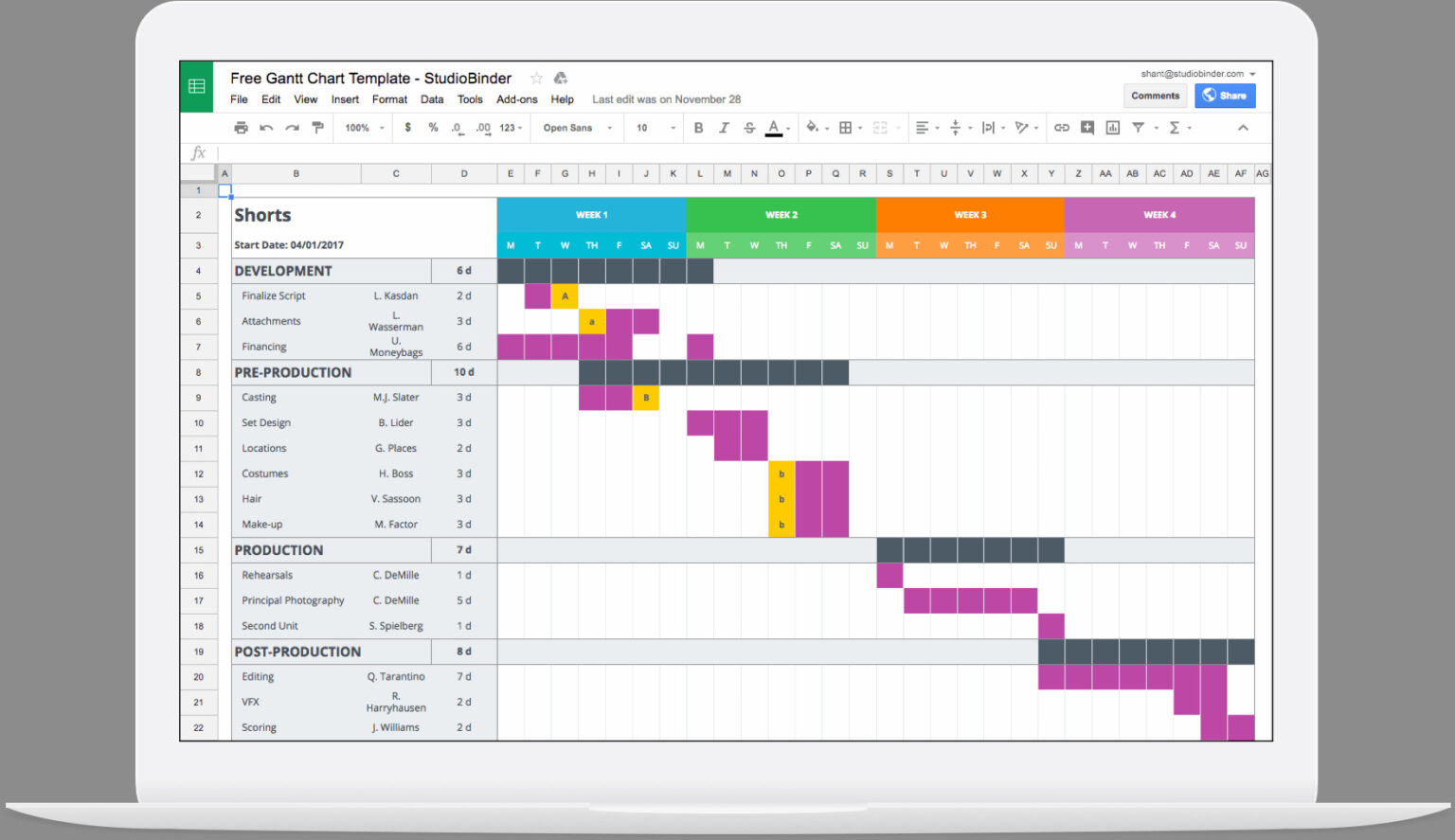Click into the fx formula bar

coord(744,153)
